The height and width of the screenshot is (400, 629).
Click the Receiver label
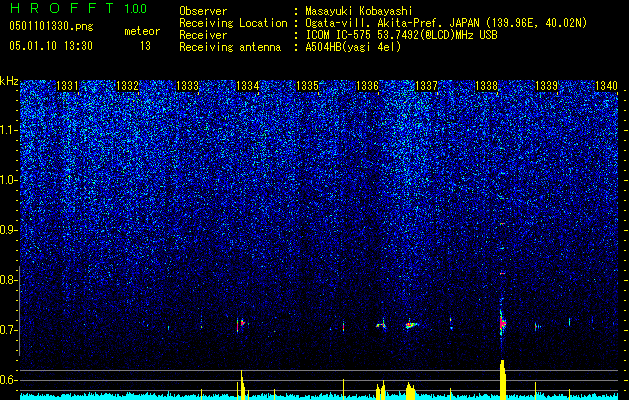[x=203, y=35]
